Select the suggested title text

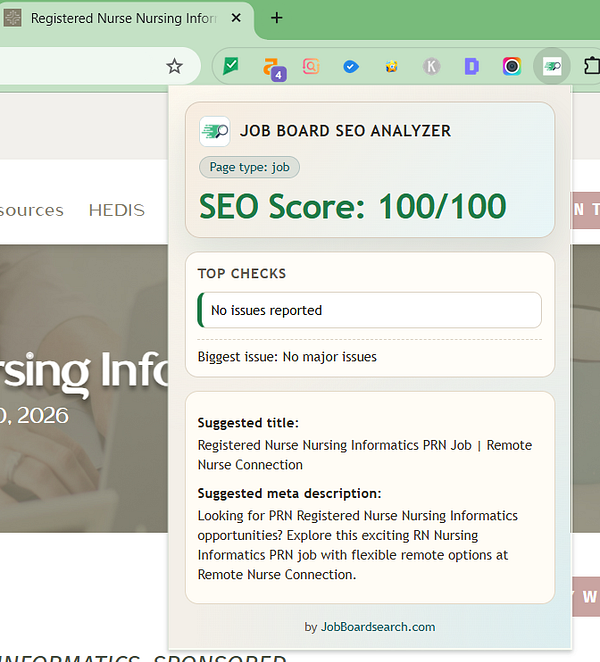click(x=365, y=455)
